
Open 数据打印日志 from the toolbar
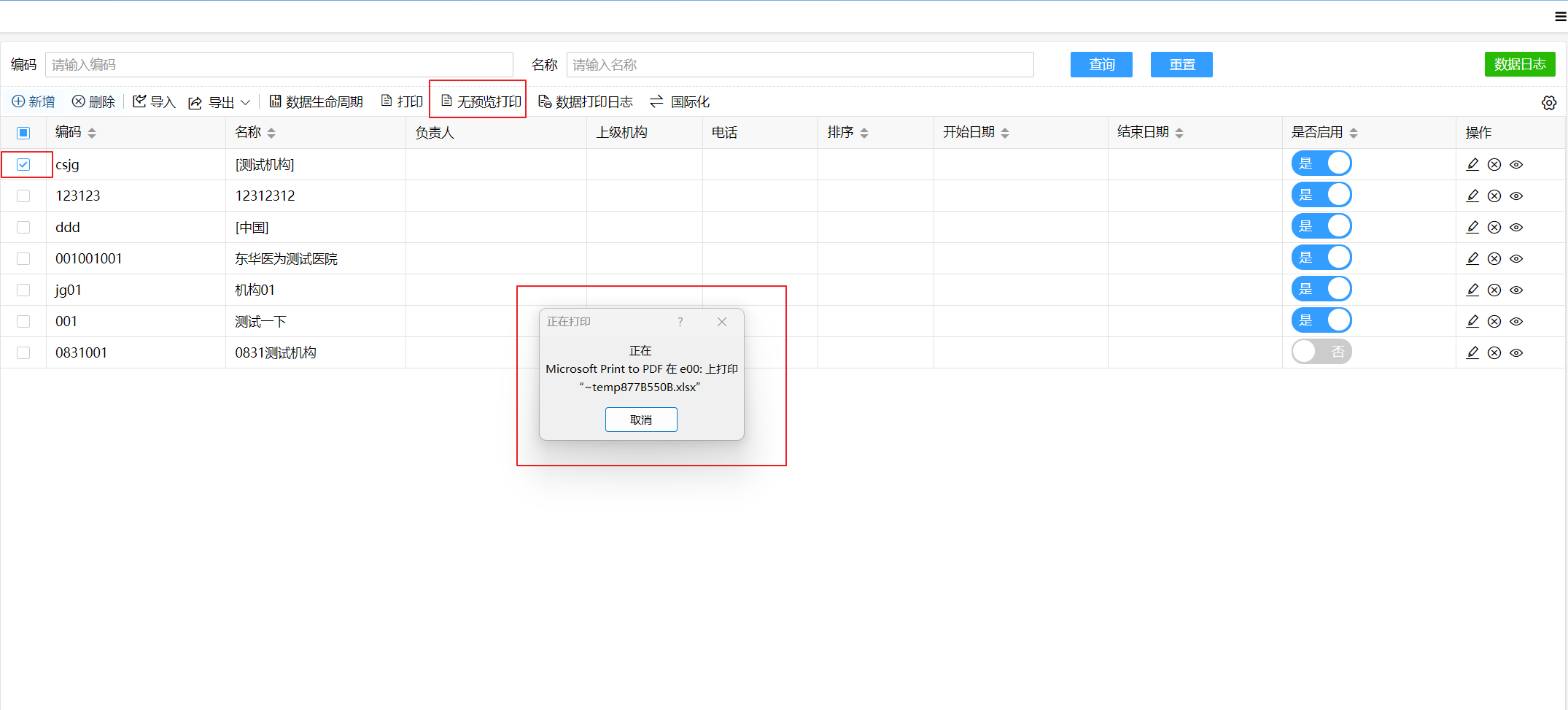point(585,101)
